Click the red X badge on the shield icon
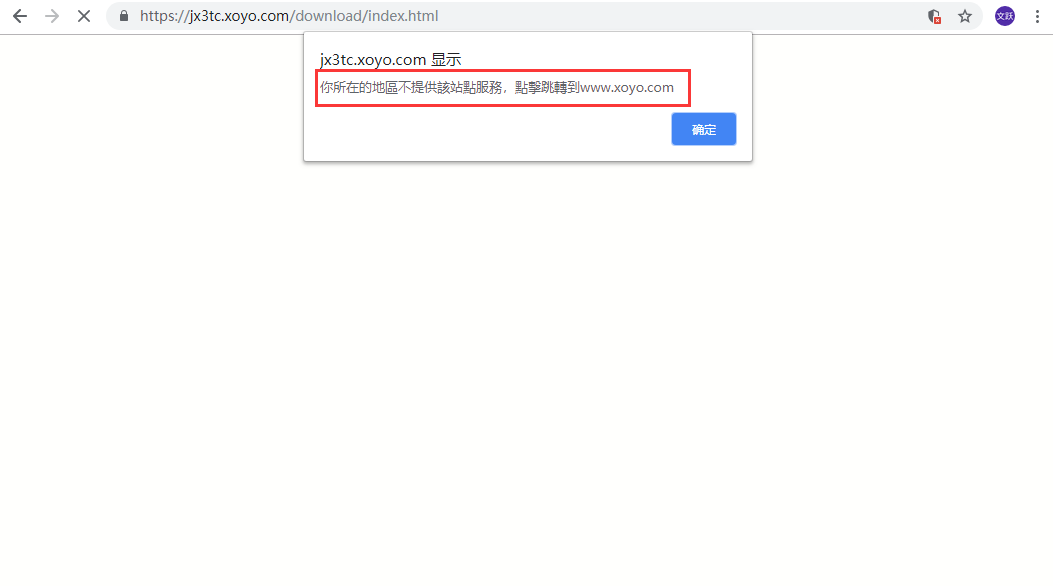 [939, 21]
